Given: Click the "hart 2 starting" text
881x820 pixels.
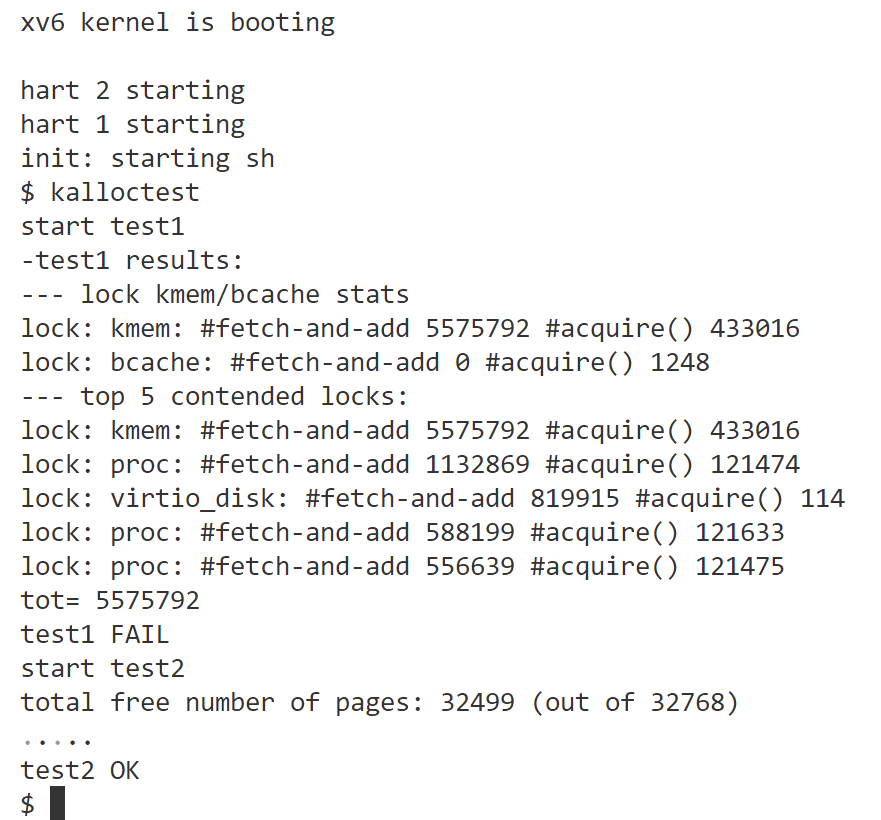Looking at the screenshot, I should [x=132, y=90].
